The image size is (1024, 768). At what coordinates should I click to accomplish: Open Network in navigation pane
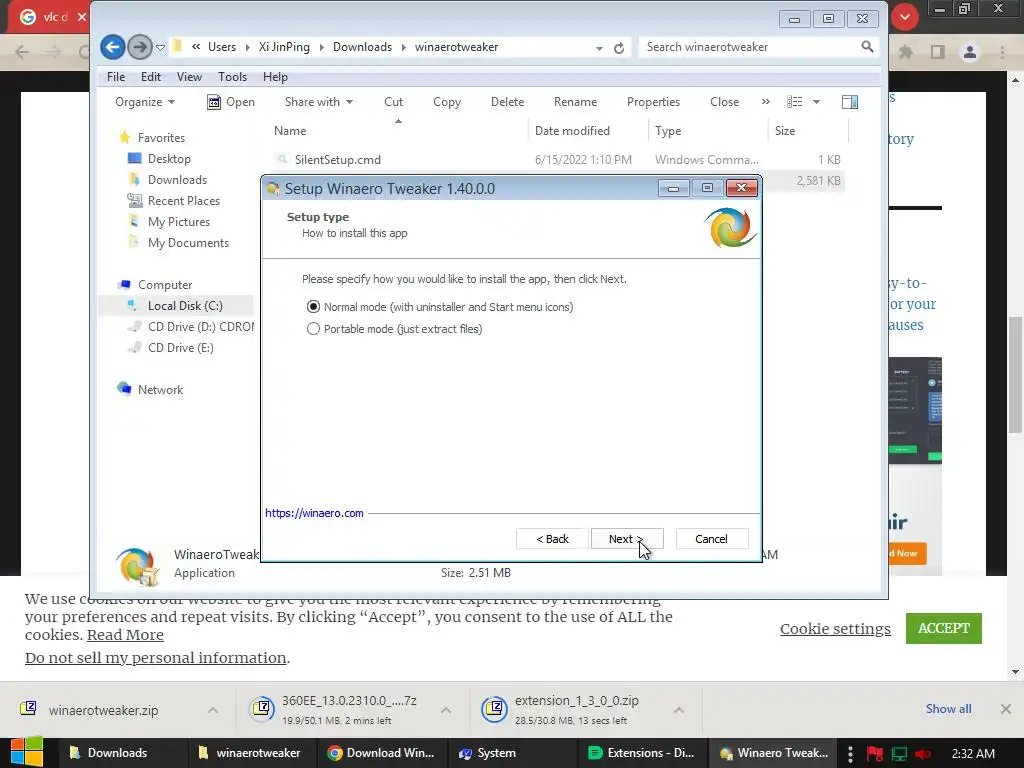click(160, 390)
